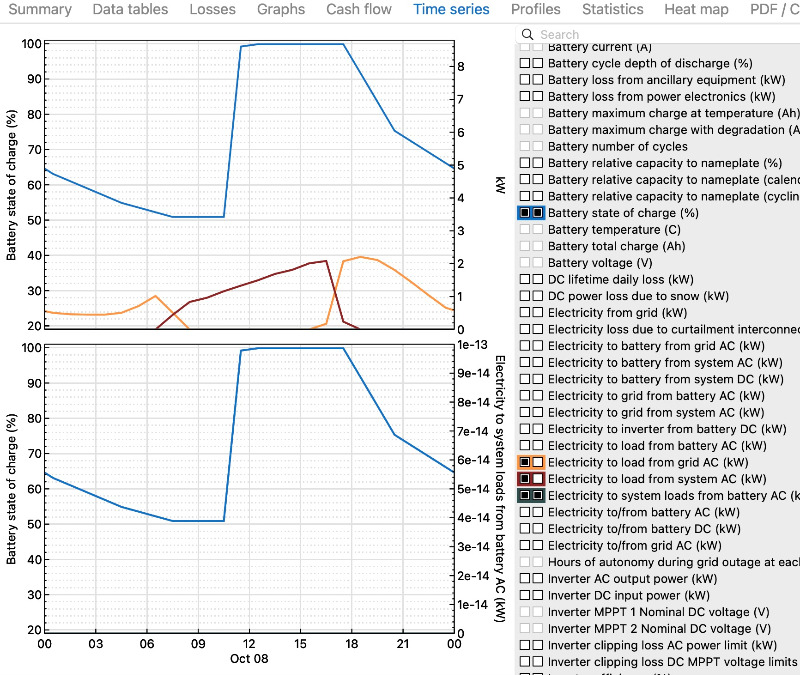This screenshot has width=800, height=675.
Task: Switch to the Statistics tab
Action: click(613, 10)
